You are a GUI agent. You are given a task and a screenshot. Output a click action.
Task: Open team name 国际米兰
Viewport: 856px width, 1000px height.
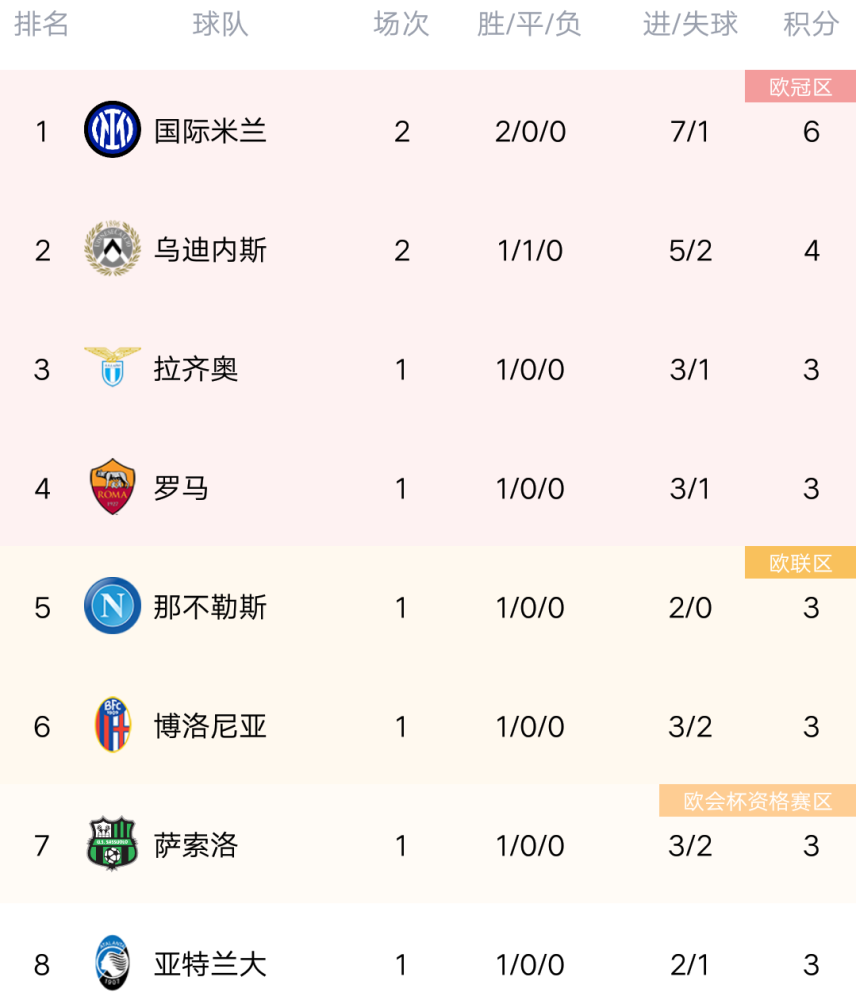[210, 131]
